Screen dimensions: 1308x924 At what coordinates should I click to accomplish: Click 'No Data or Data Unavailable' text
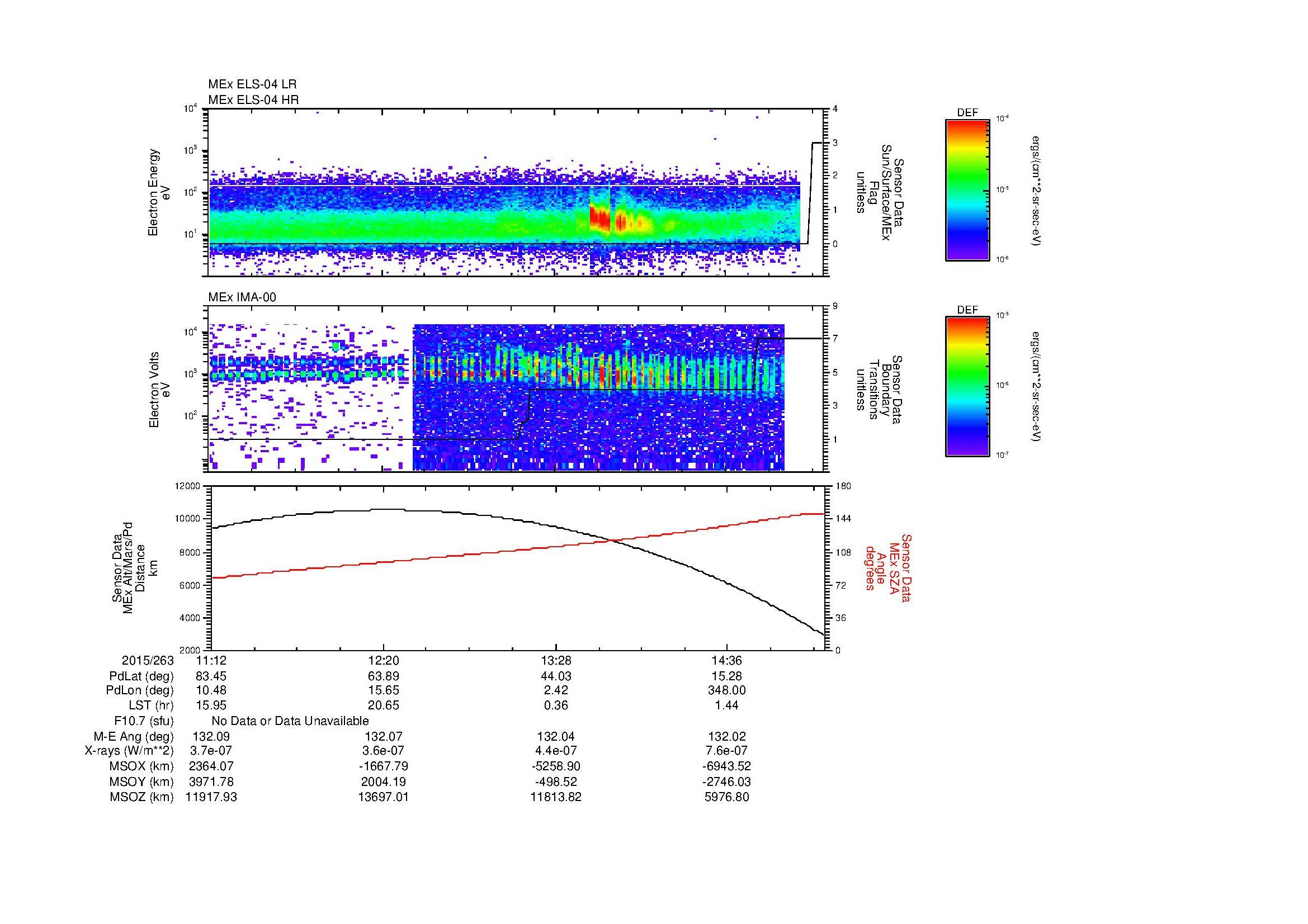[x=290, y=721]
